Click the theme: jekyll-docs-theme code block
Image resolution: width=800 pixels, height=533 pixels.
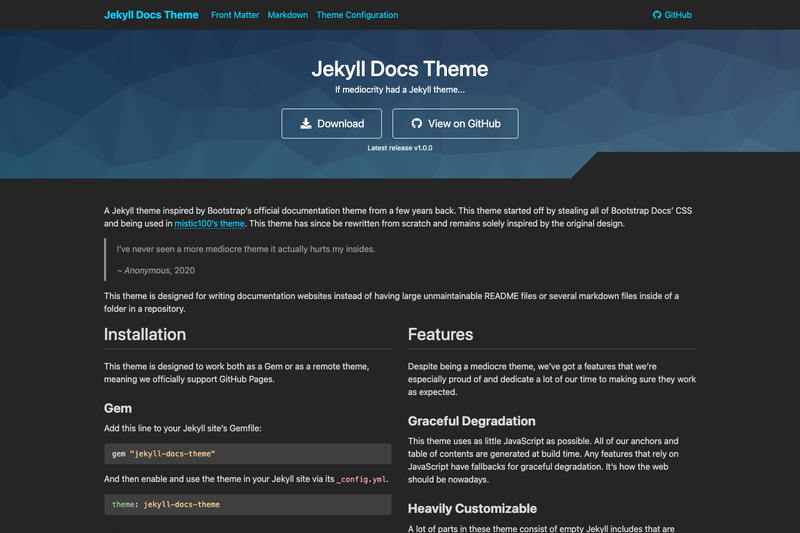248,504
